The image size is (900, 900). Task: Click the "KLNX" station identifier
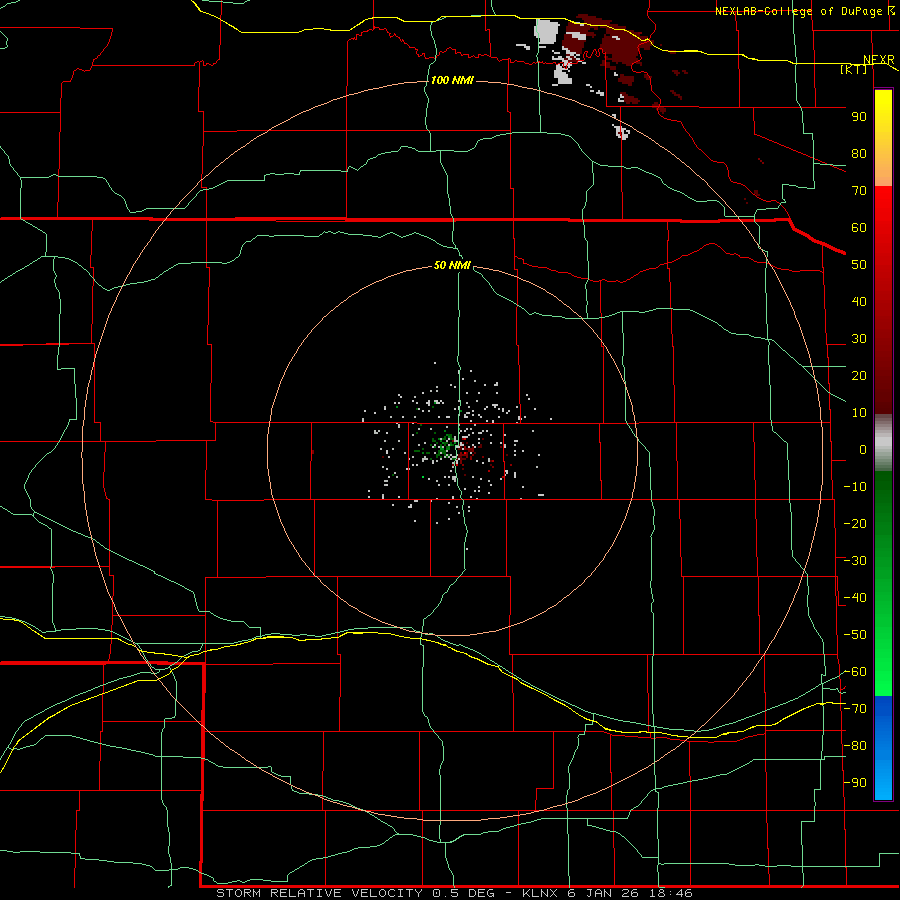(540, 893)
